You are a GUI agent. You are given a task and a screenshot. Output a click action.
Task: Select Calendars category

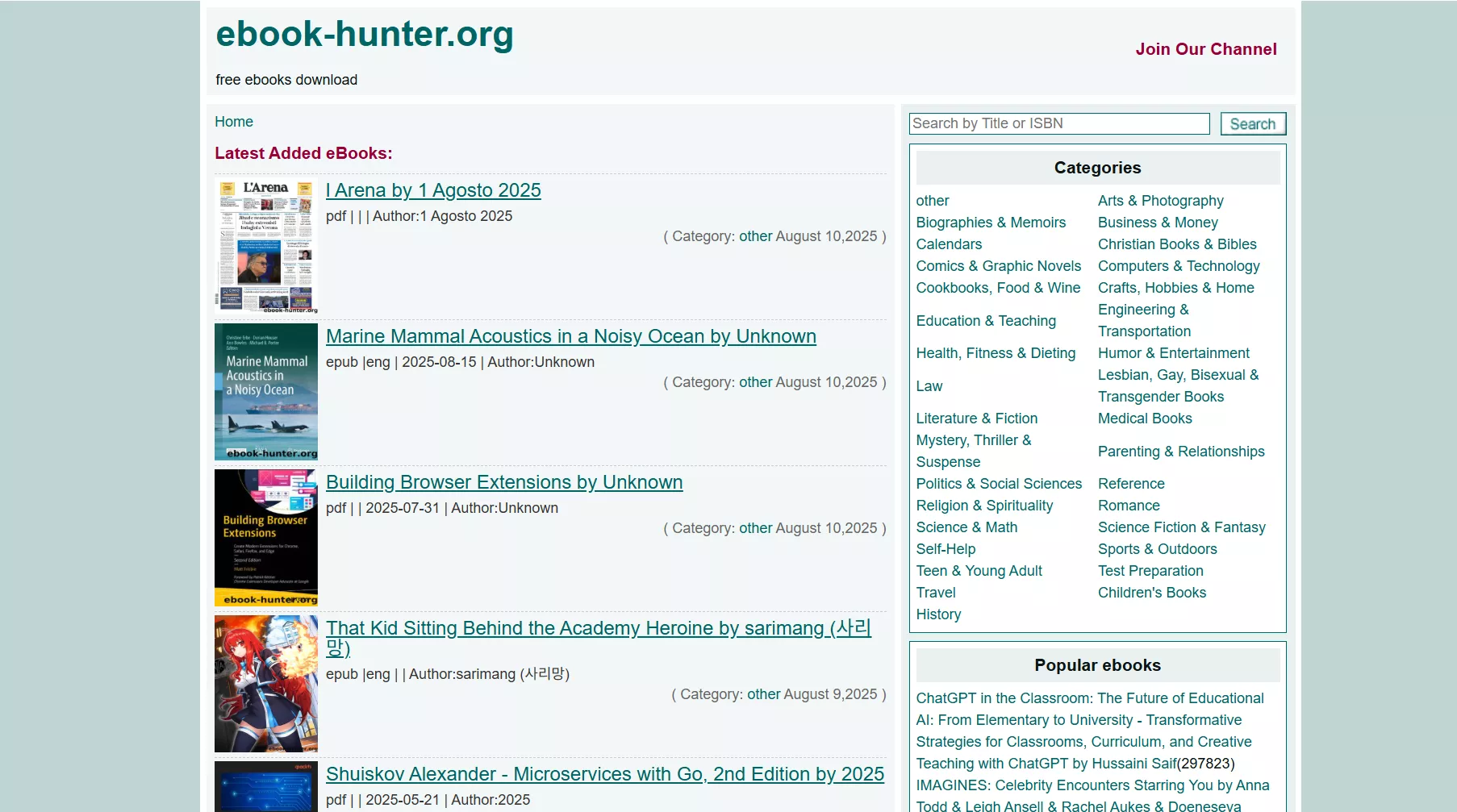pyautogui.click(x=949, y=244)
